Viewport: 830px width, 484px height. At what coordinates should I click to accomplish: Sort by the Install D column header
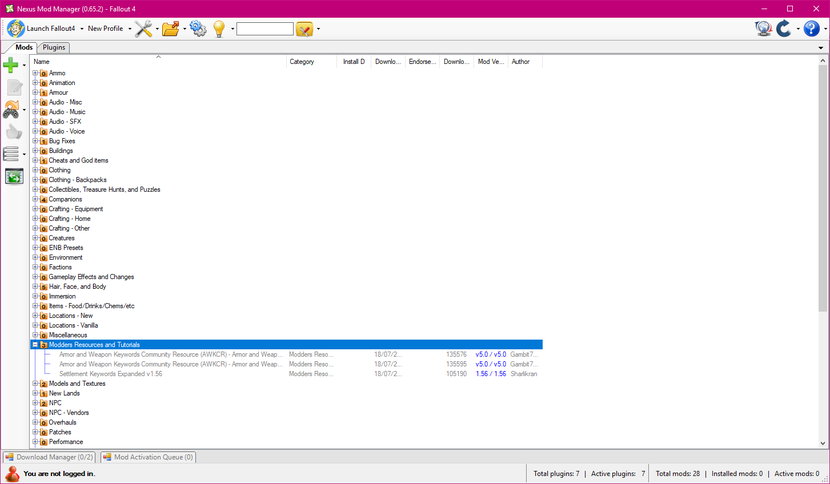pyautogui.click(x=354, y=61)
